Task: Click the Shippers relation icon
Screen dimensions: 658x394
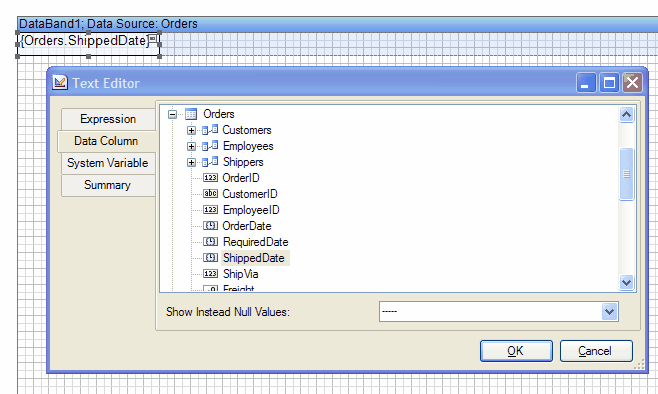Action: click(210, 162)
